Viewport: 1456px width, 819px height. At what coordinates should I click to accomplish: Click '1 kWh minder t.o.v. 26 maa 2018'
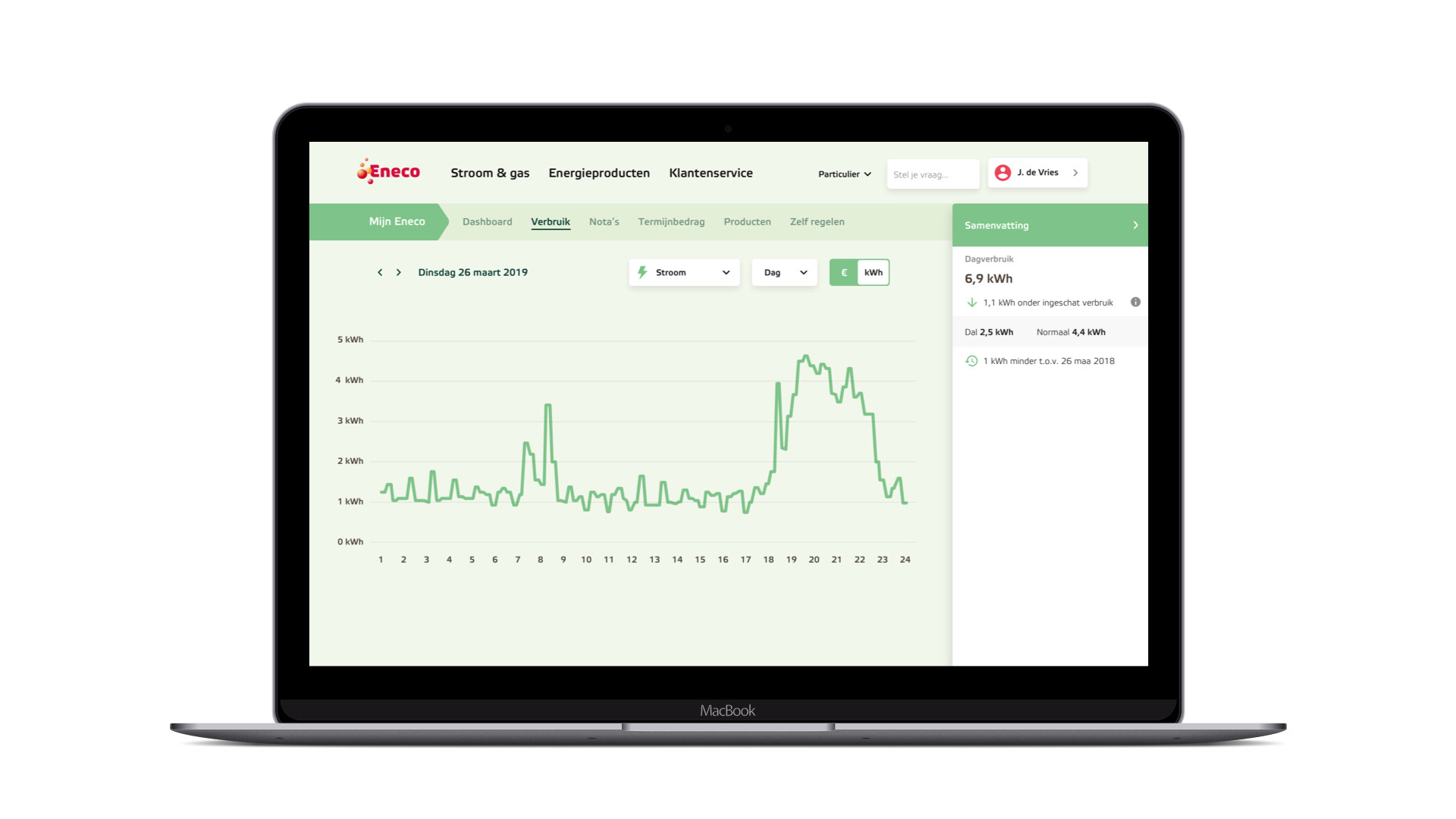(x=1049, y=361)
